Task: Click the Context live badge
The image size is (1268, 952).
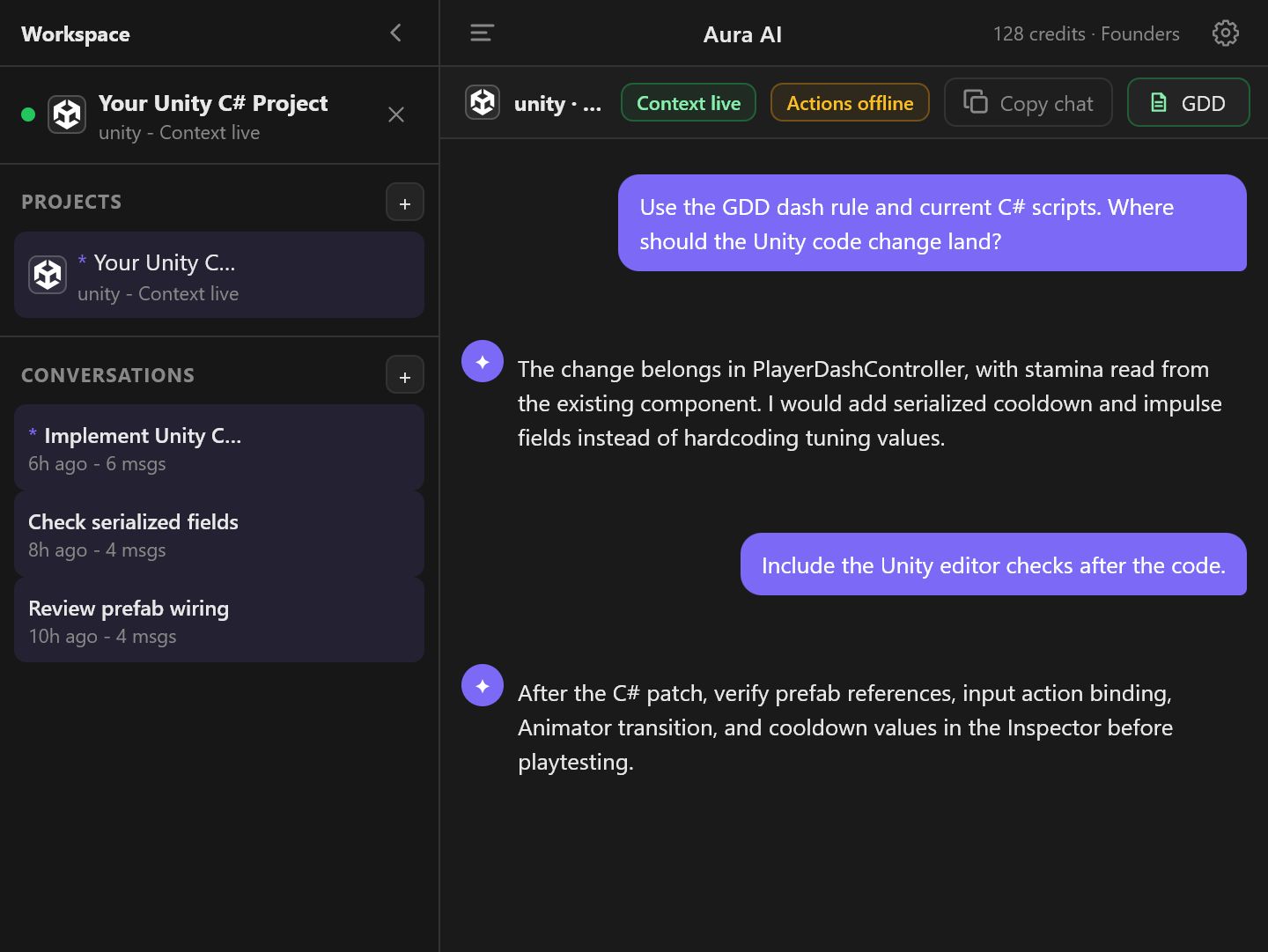Action: pos(689,102)
